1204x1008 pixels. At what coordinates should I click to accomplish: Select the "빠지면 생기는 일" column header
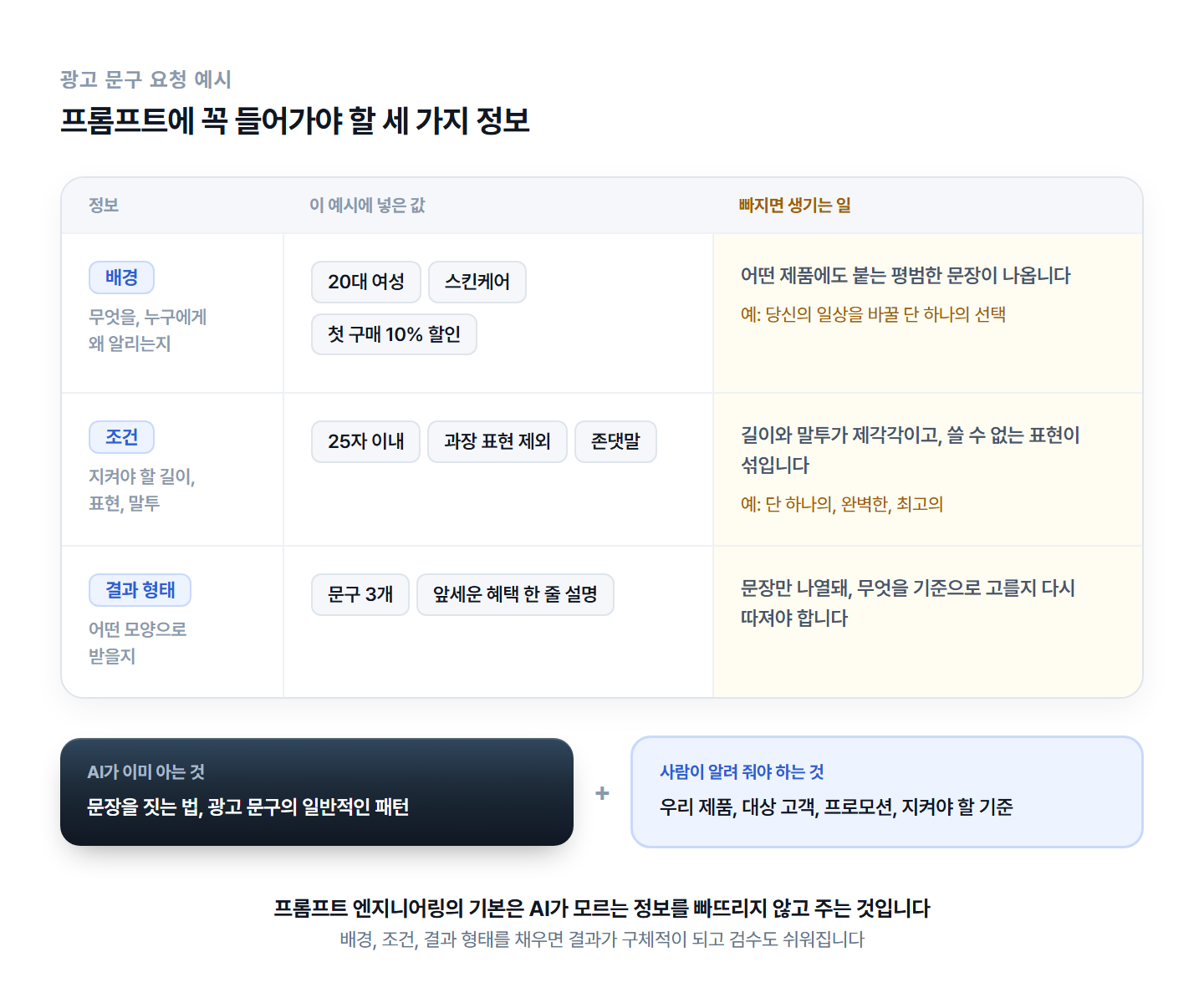point(794,205)
